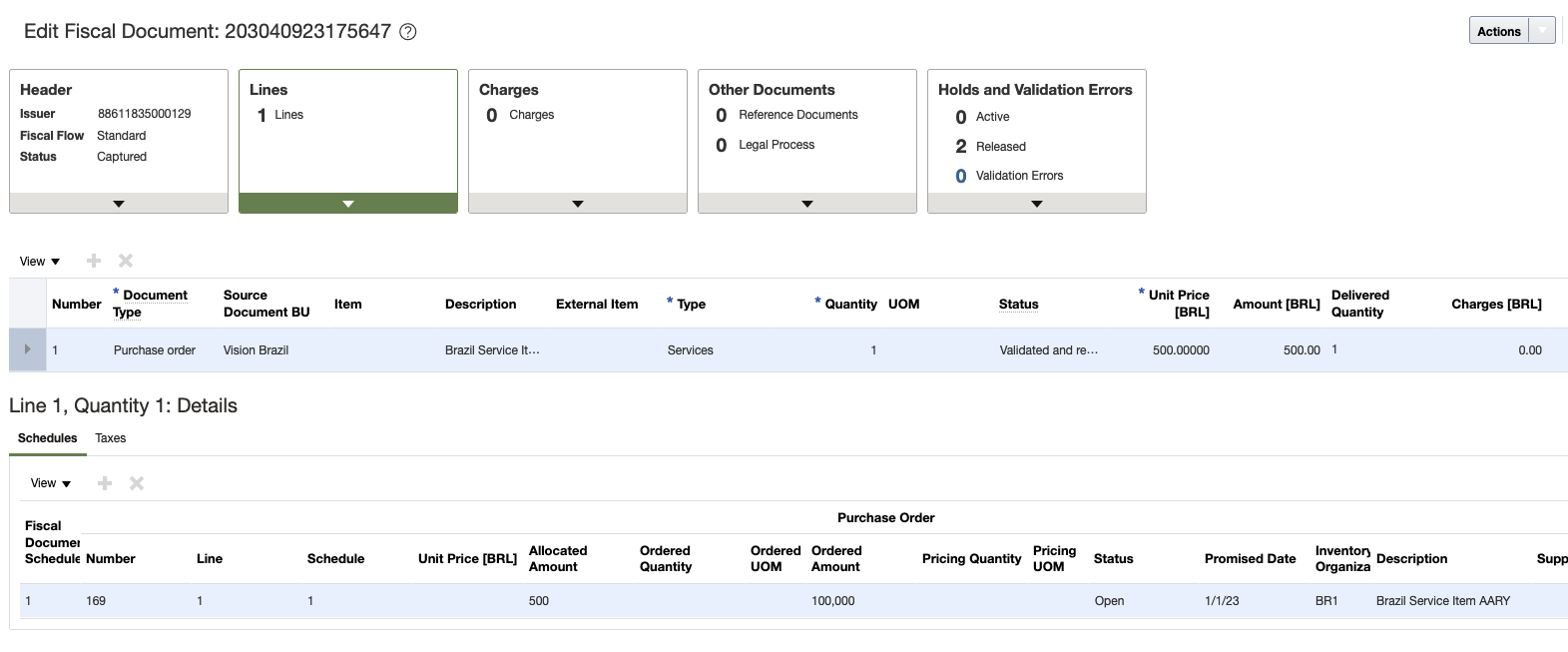The width and height of the screenshot is (1568, 652).
Task: Click the Status column header in Lines table
Action: click(x=1018, y=305)
